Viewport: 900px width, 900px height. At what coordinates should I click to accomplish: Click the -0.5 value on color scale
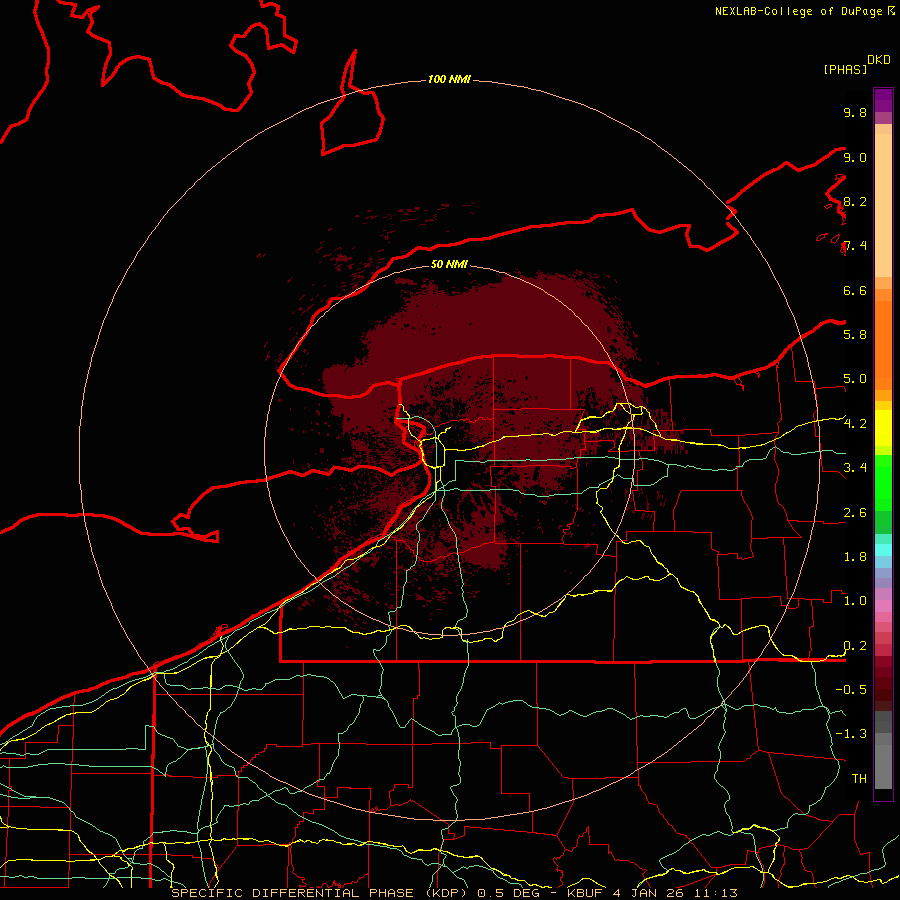coord(851,689)
